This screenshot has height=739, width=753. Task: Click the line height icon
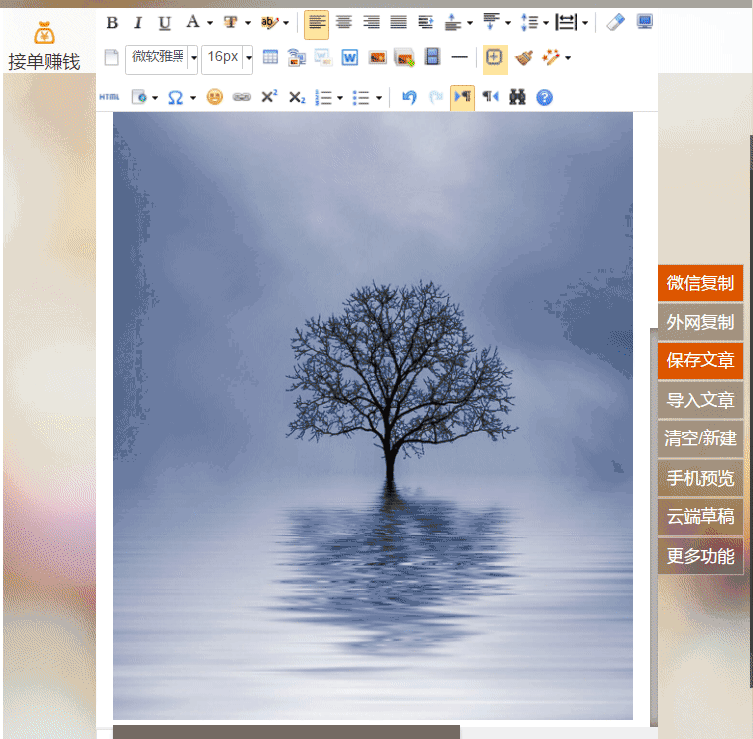(x=530, y=22)
